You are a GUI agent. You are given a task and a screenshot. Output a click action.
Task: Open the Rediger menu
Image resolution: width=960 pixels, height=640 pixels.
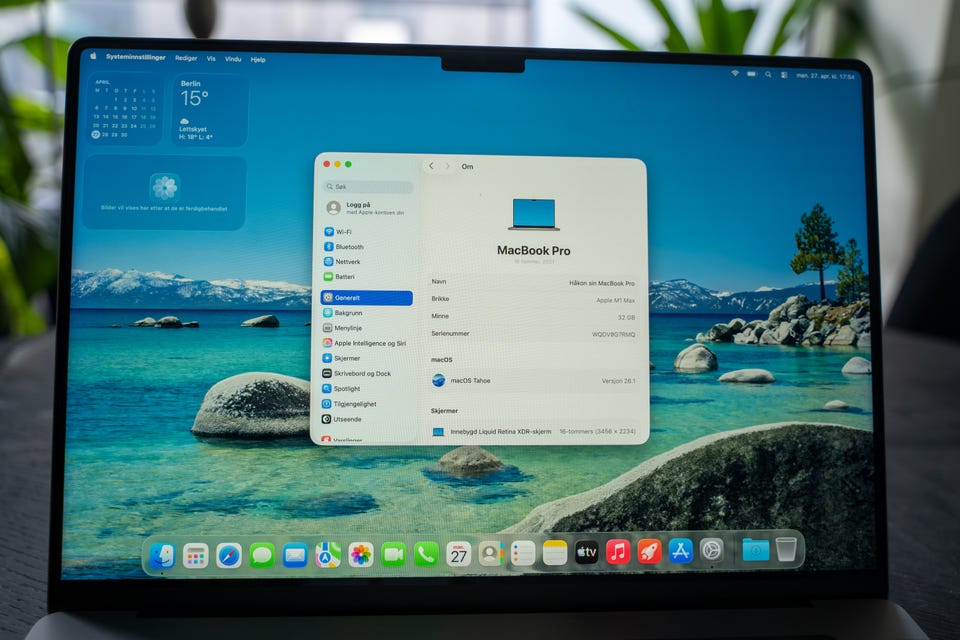click(x=186, y=58)
